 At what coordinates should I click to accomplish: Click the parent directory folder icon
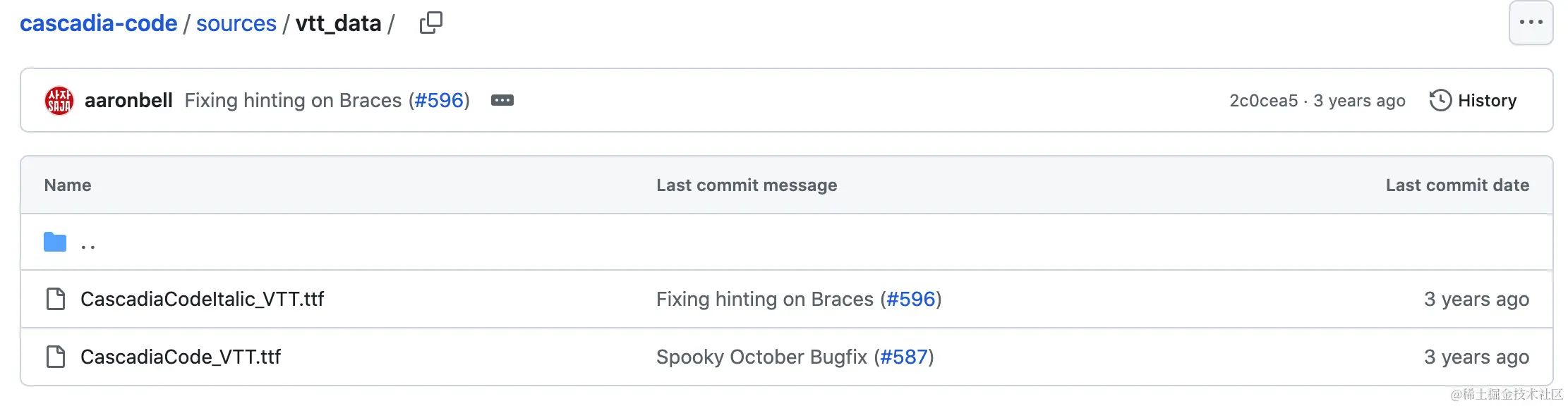click(x=55, y=242)
